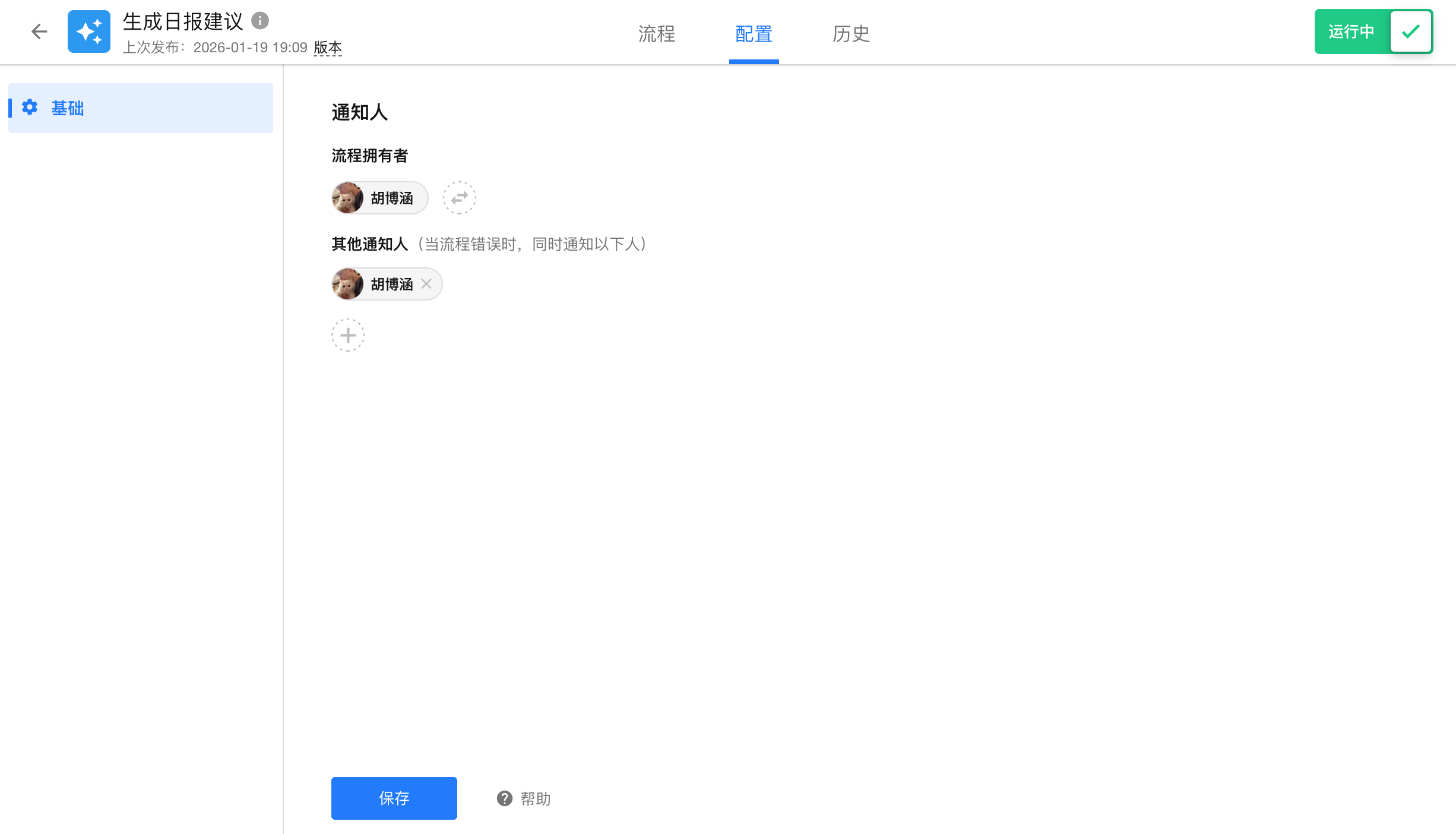Select the 配置 tab

click(754, 34)
